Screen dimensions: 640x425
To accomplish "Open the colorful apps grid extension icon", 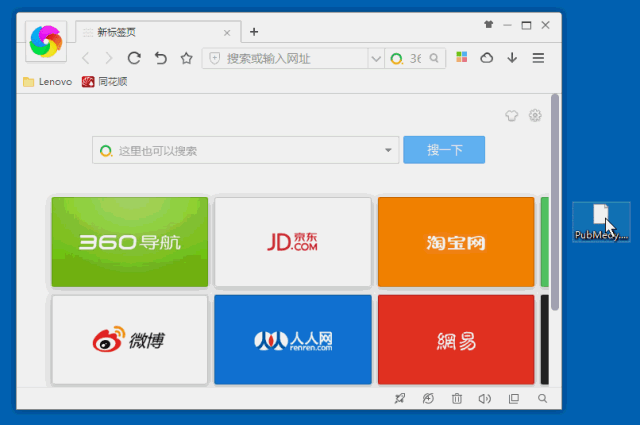I will tap(461, 57).
